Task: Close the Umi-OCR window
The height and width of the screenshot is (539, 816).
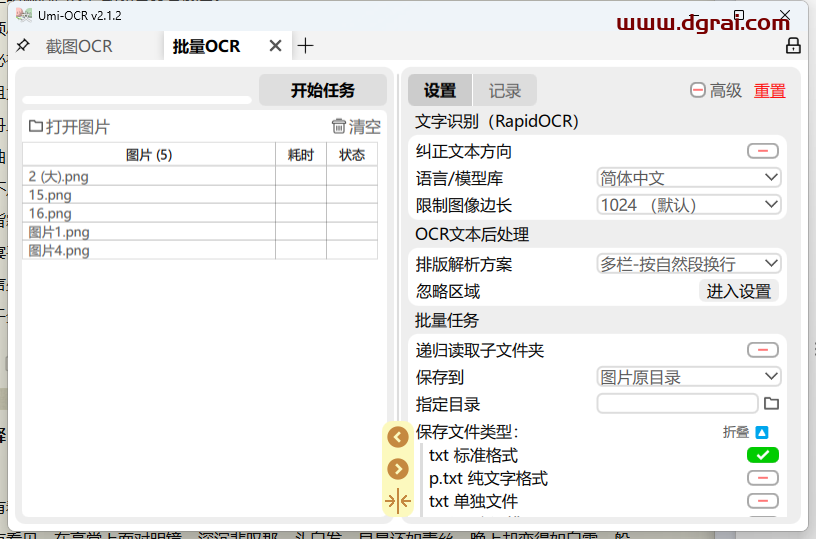Action: click(785, 15)
